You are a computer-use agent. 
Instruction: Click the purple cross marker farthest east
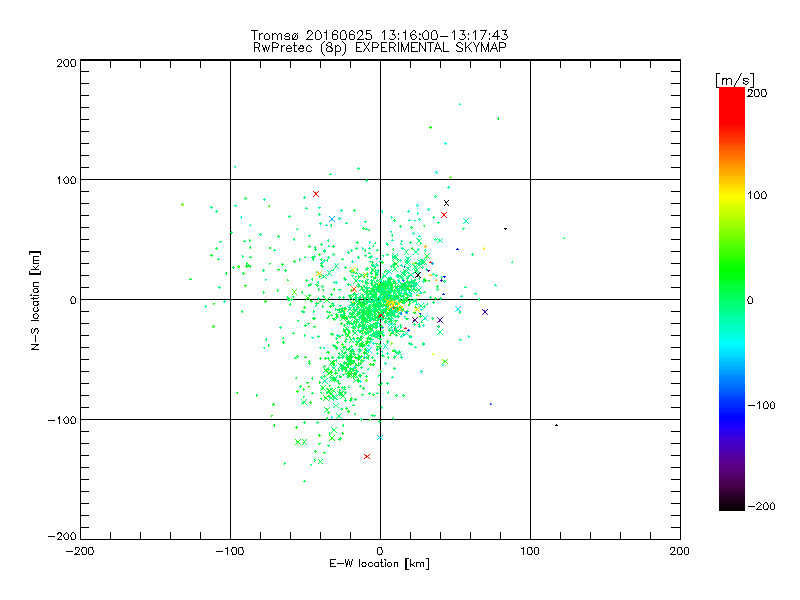point(485,312)
